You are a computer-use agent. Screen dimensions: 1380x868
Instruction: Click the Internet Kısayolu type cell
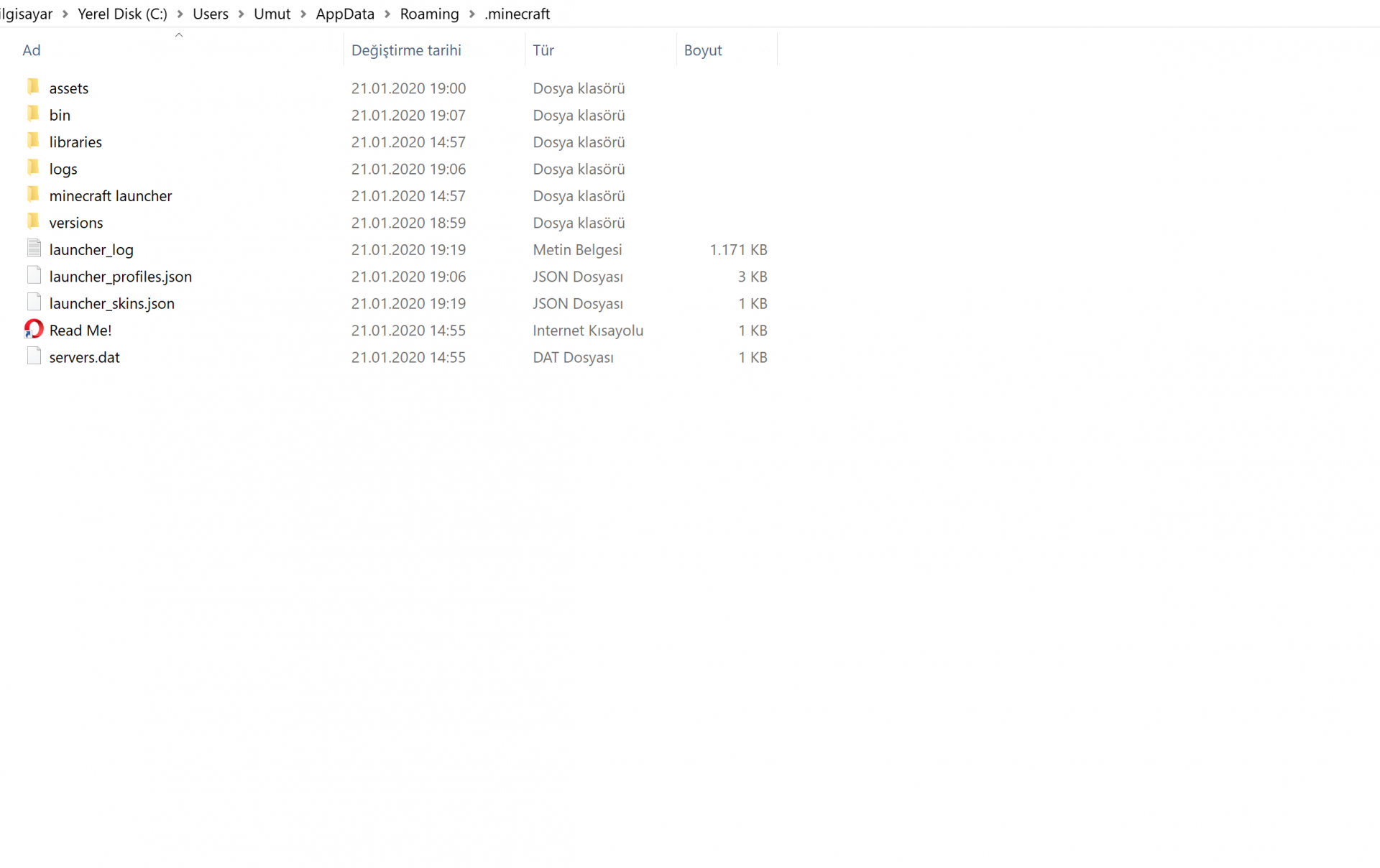pyautogui.click(x=588, y=331)
